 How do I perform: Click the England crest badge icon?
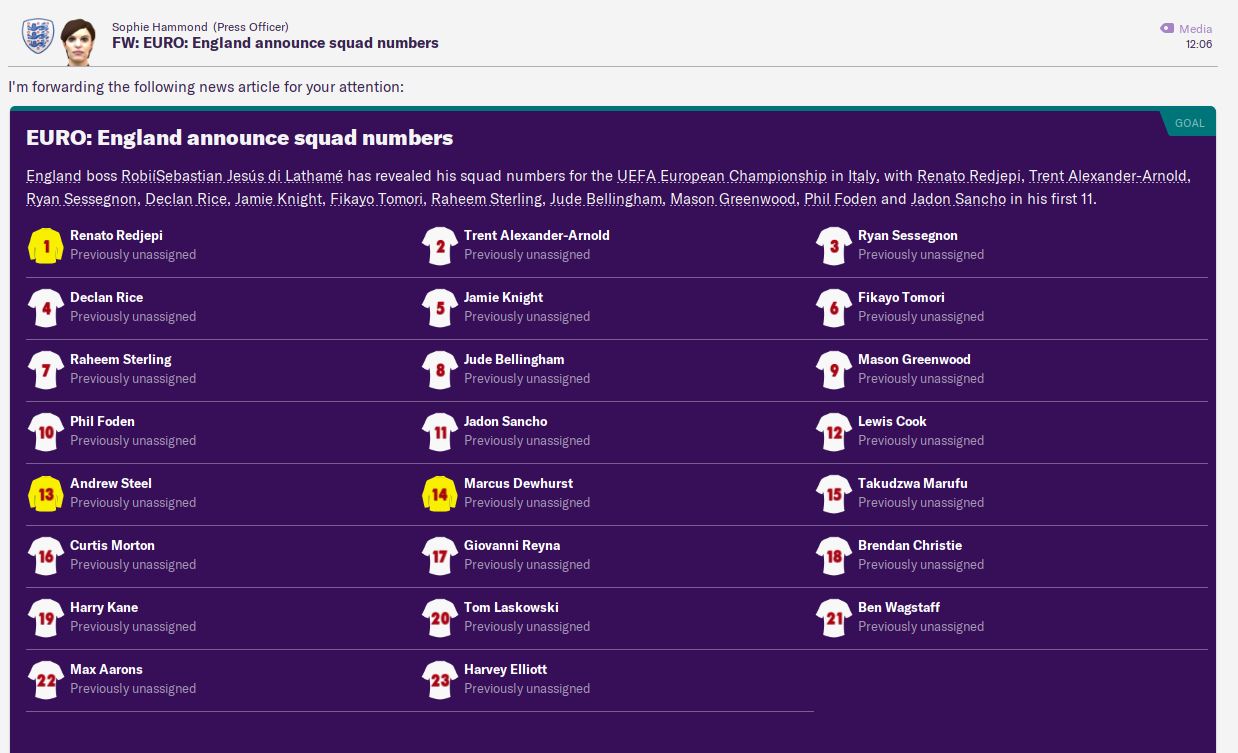[38, 36]
